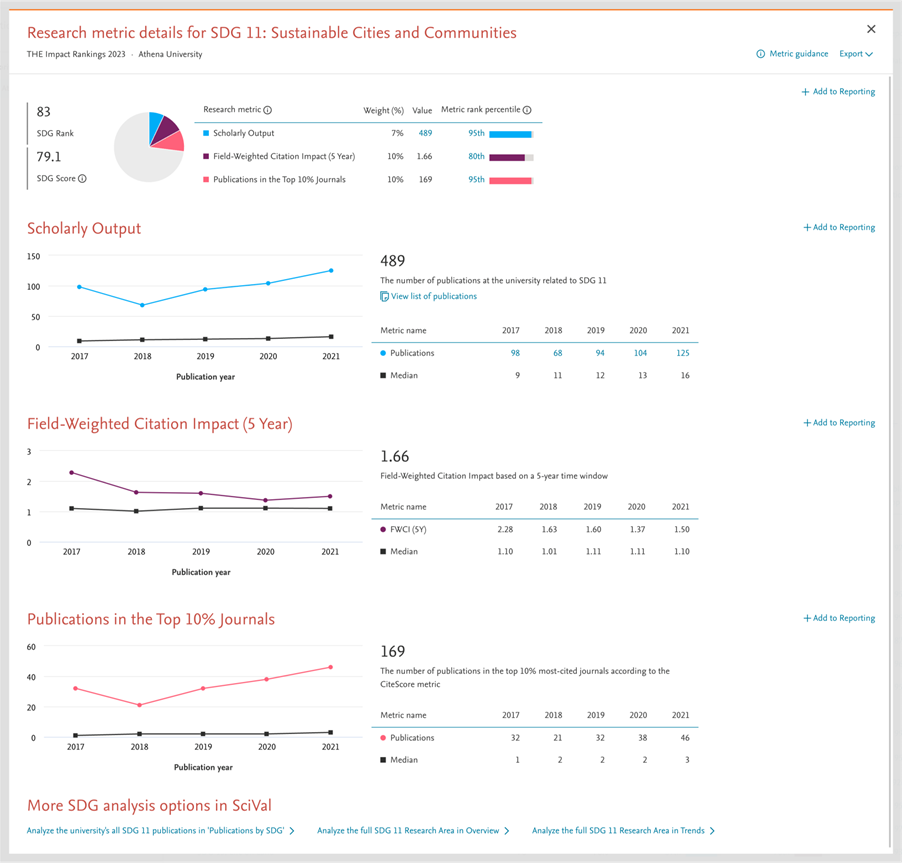This screenshot has width=902, height=863.
Task: Click chevron after Research Area in Overview link
Action: tap(507, 831)
